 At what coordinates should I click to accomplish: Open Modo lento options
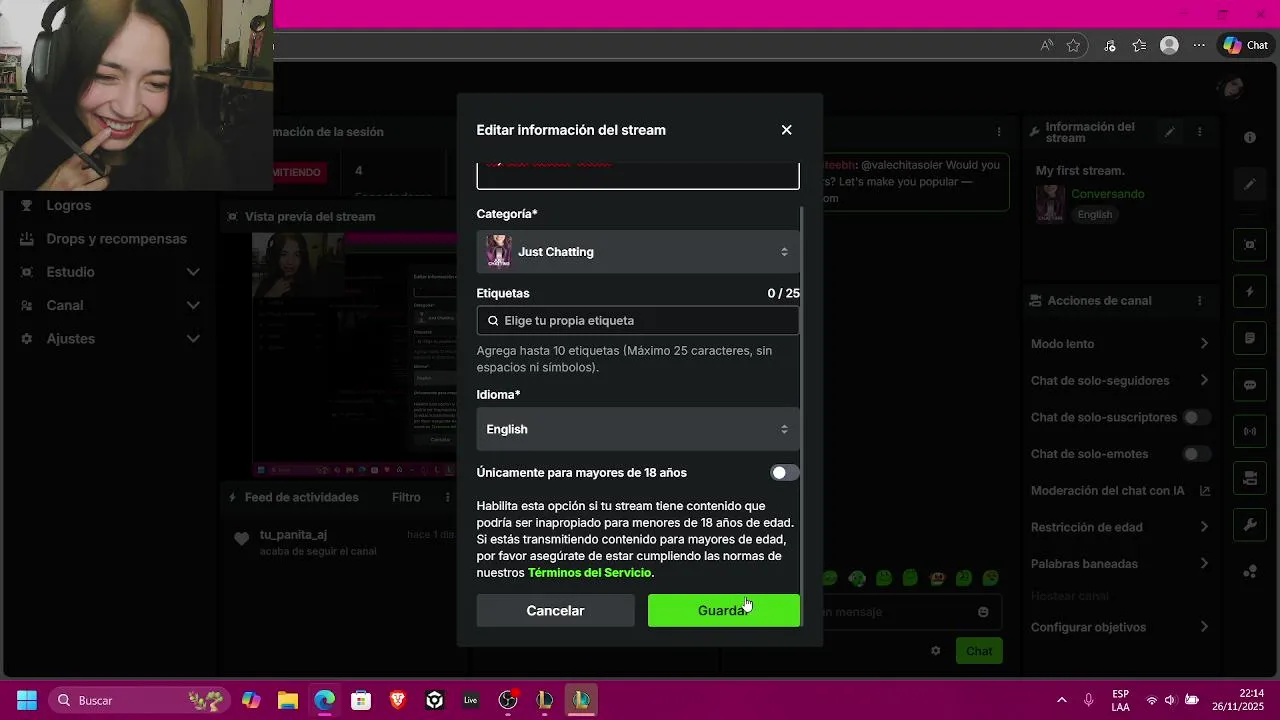[1120, 344]
